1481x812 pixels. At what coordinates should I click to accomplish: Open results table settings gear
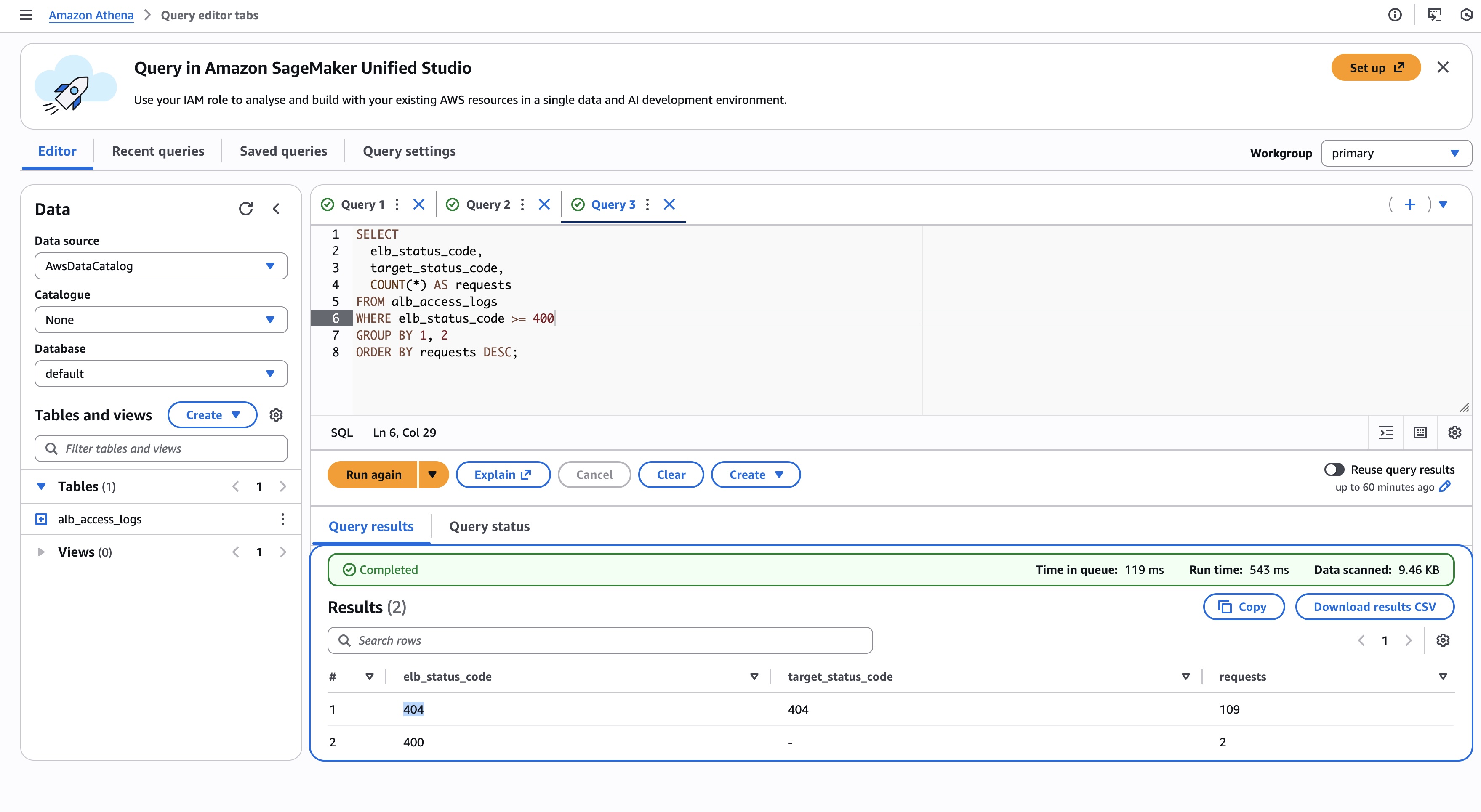(1442, 640)
